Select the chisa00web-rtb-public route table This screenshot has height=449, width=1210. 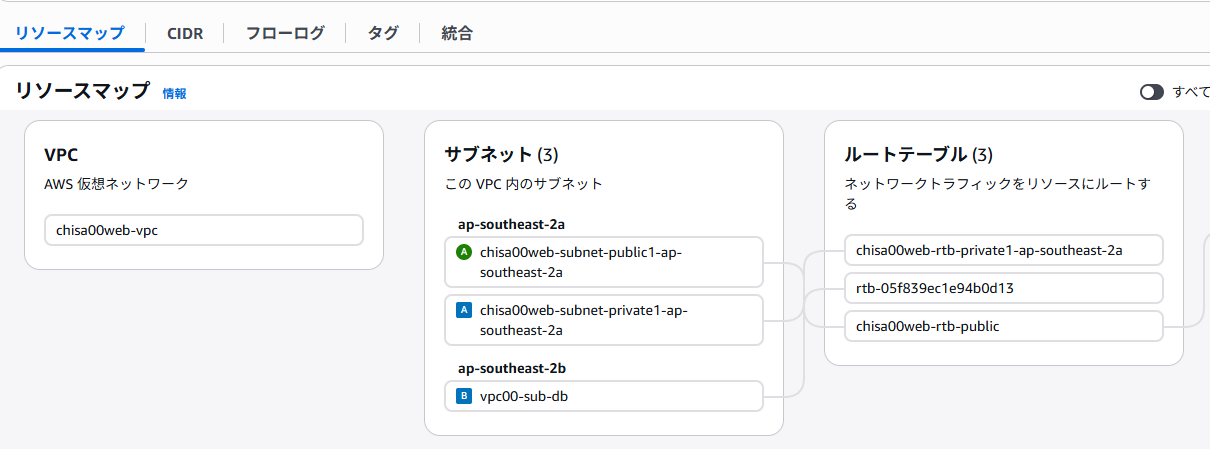pyautogui.click(x=1003, y=326)
